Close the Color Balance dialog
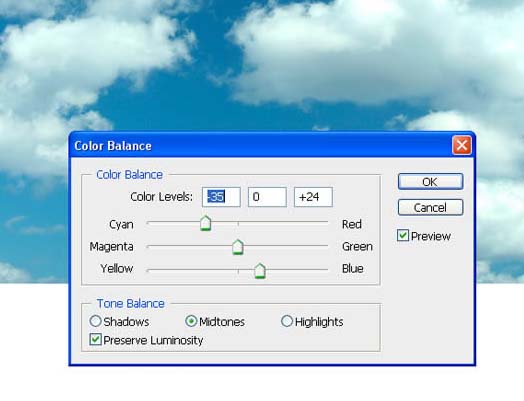This screenshot has height=401, width=524. point(462,145)
